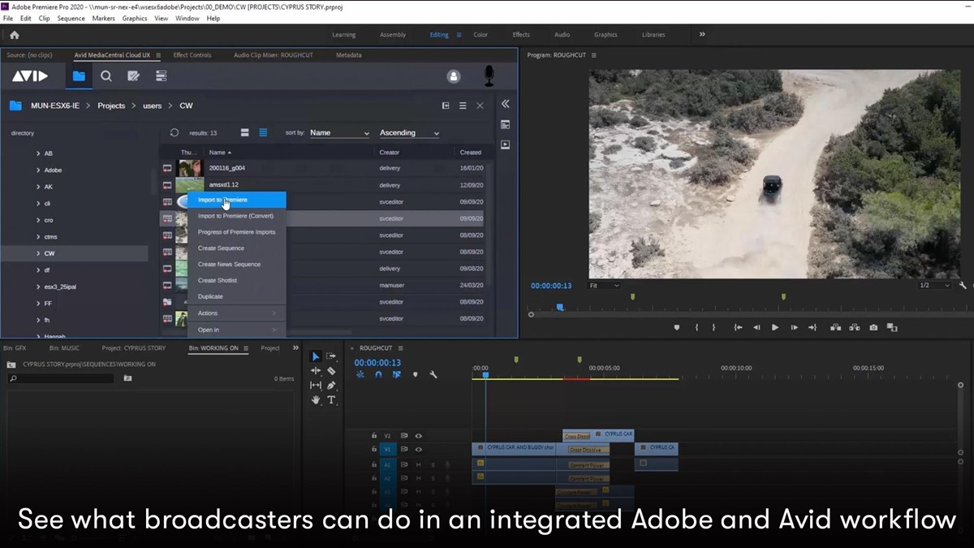Go to Premiere Home screen icon
974x548 pixels.
[x=14, y=35]
